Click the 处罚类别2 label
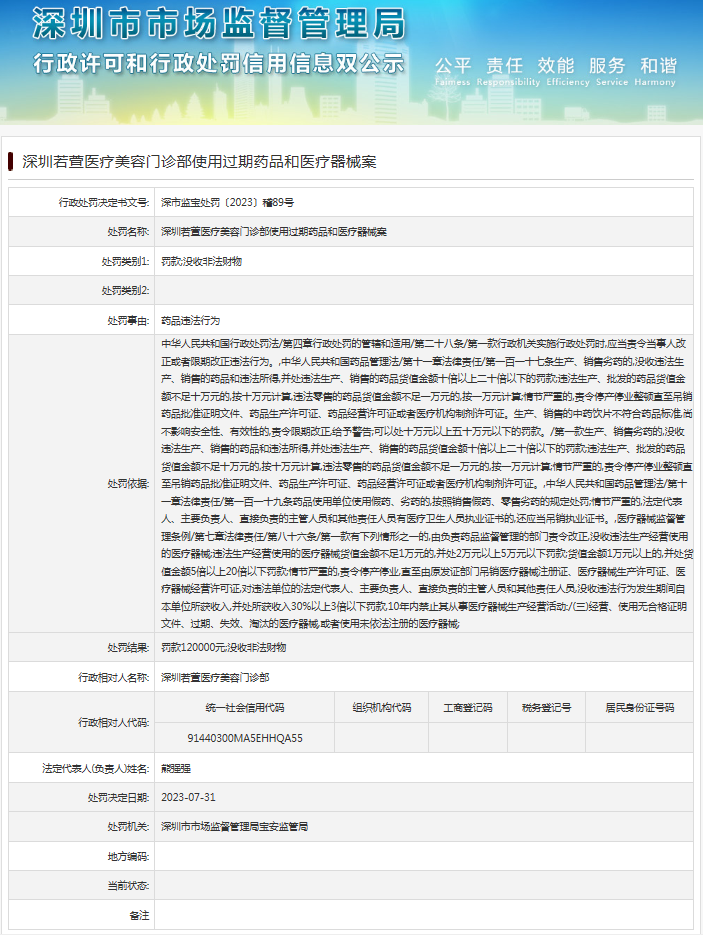The width and height of the screenshot is (703, 935). 125,290
